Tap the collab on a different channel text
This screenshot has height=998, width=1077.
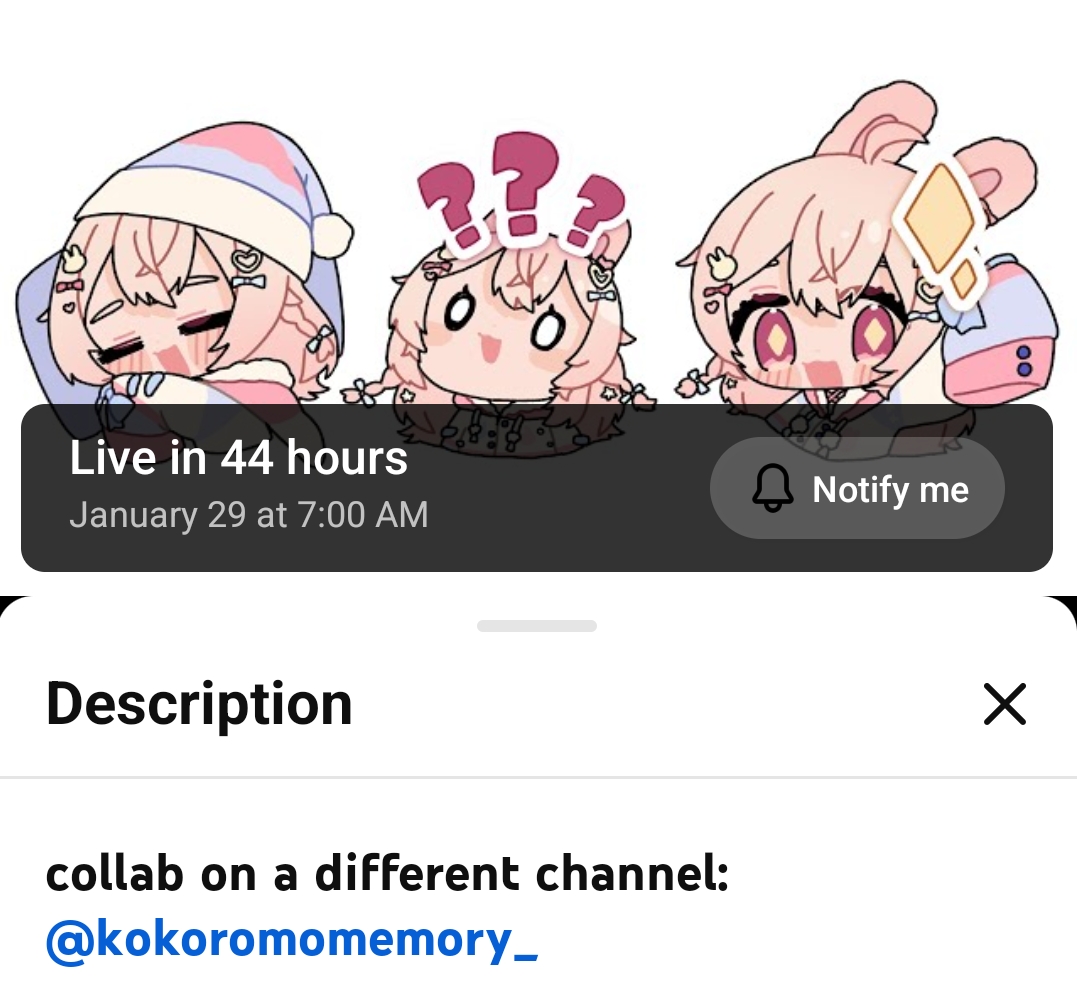click(387, 874)
